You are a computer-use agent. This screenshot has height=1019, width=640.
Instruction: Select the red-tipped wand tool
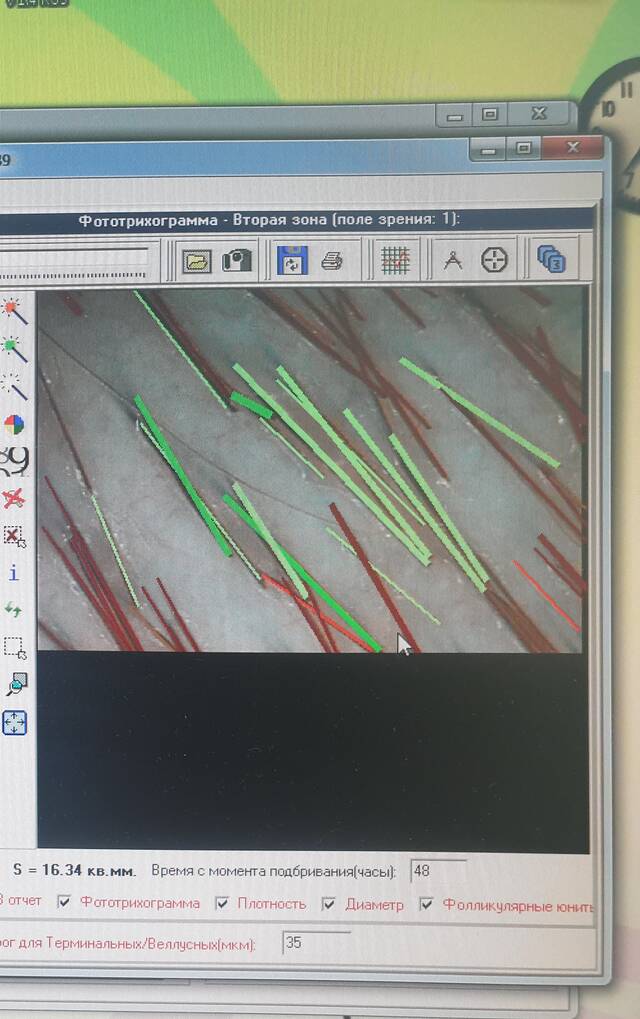click(14, 312)
